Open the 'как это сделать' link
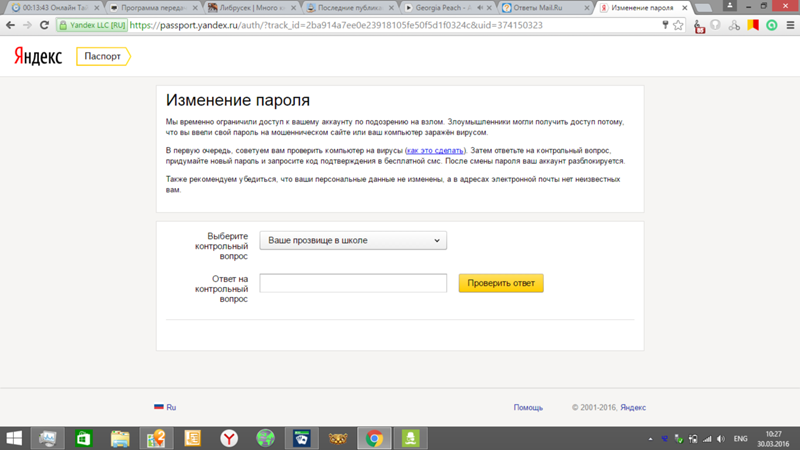800x450 pixels. click(434, 150)
